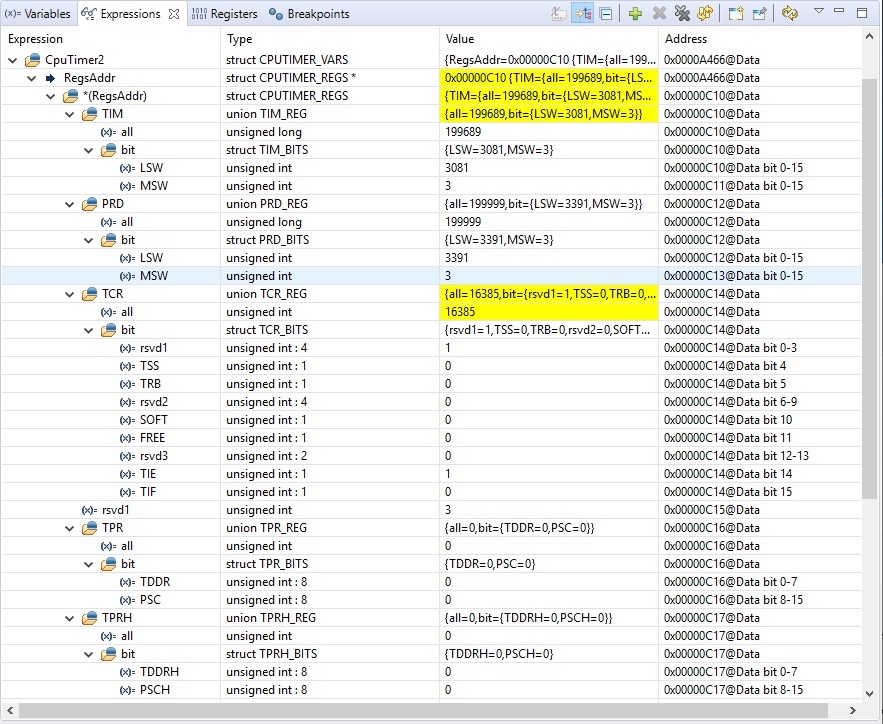Select the RegsAddr pointer arrow icon
883x724 pixels.
[x=51, y=78]
